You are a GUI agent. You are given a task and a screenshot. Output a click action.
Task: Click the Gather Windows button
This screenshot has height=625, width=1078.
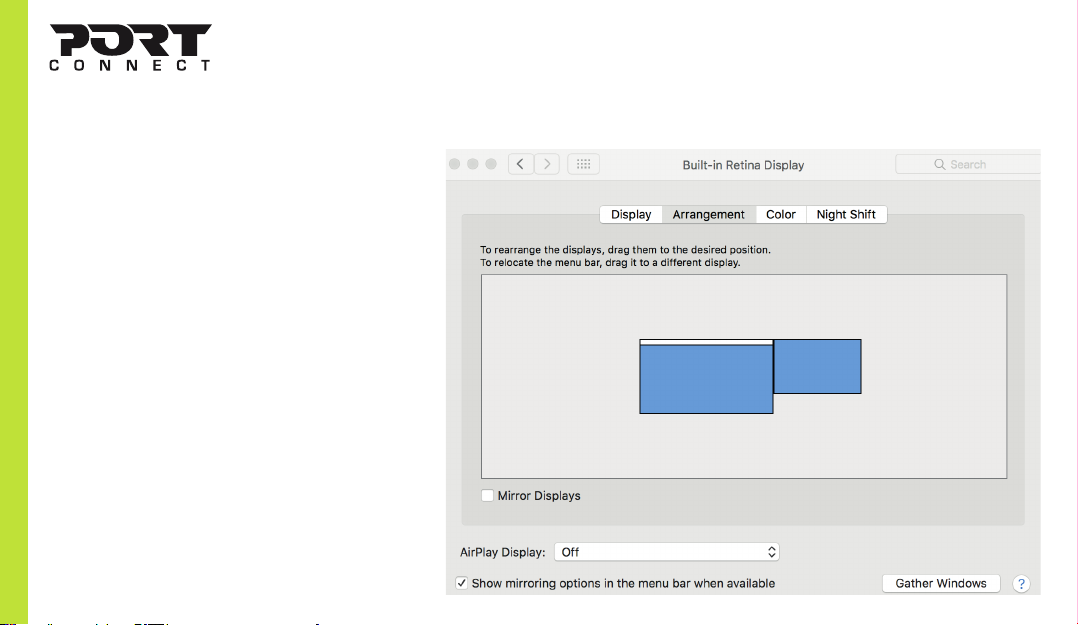click(940, 584)
